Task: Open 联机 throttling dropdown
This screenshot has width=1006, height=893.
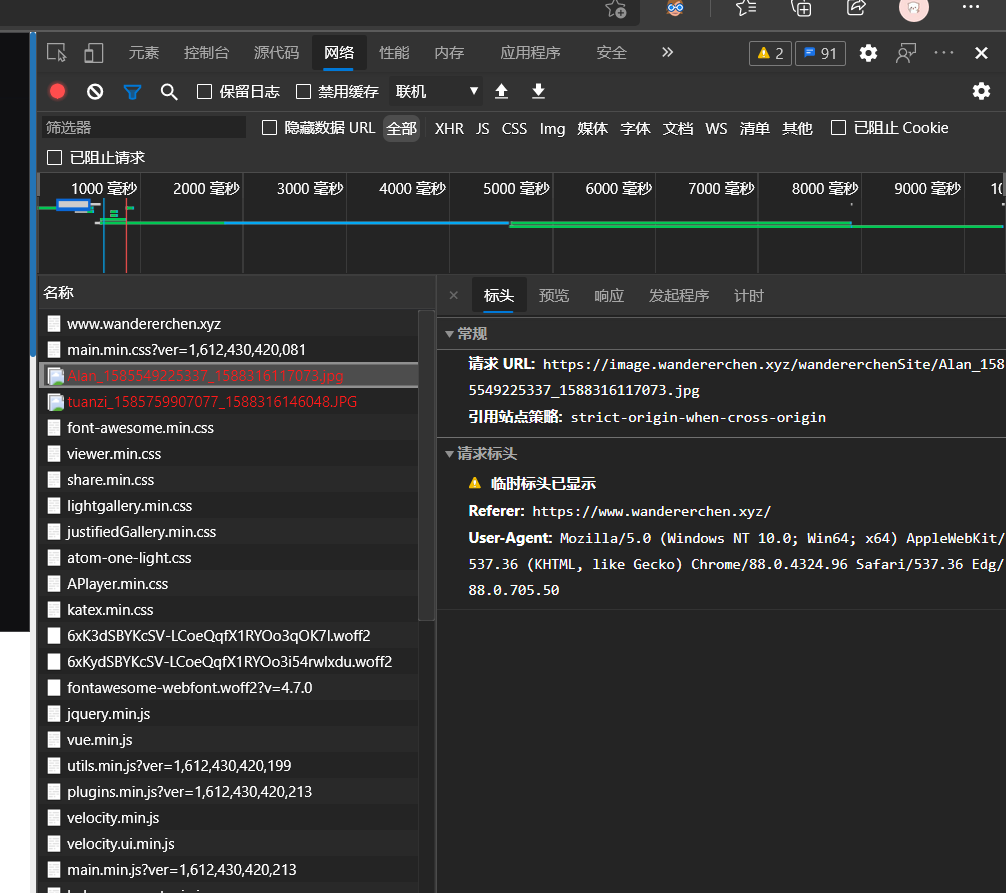Action: [x=436, y=92]
